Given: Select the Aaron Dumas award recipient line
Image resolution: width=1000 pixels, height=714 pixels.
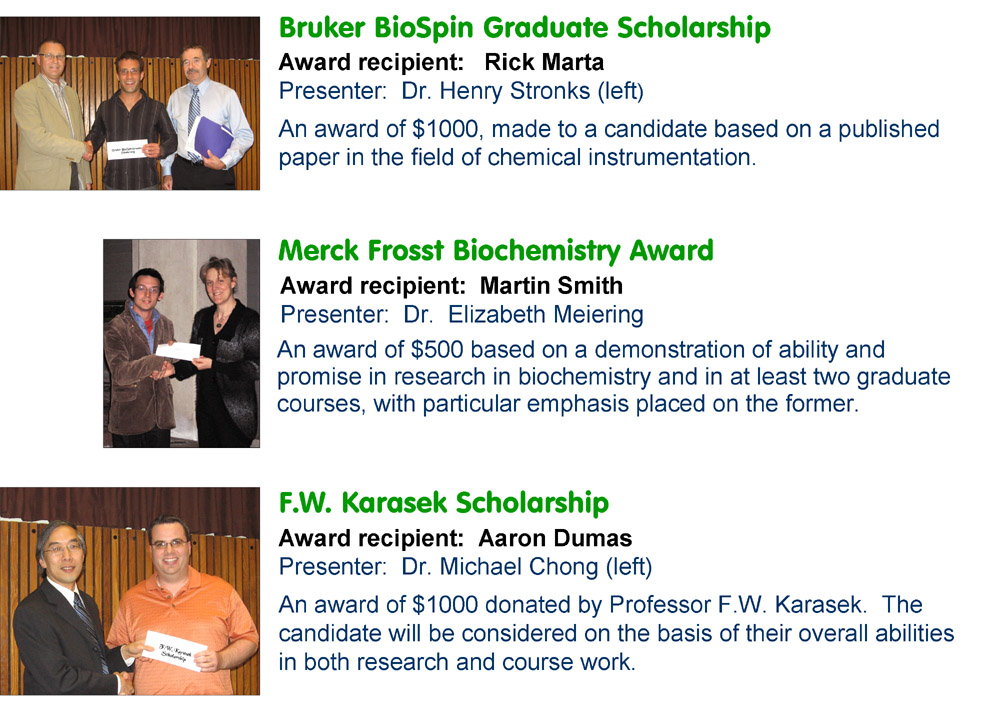Looking at the screenshot, I should click(x=455, y=539).
